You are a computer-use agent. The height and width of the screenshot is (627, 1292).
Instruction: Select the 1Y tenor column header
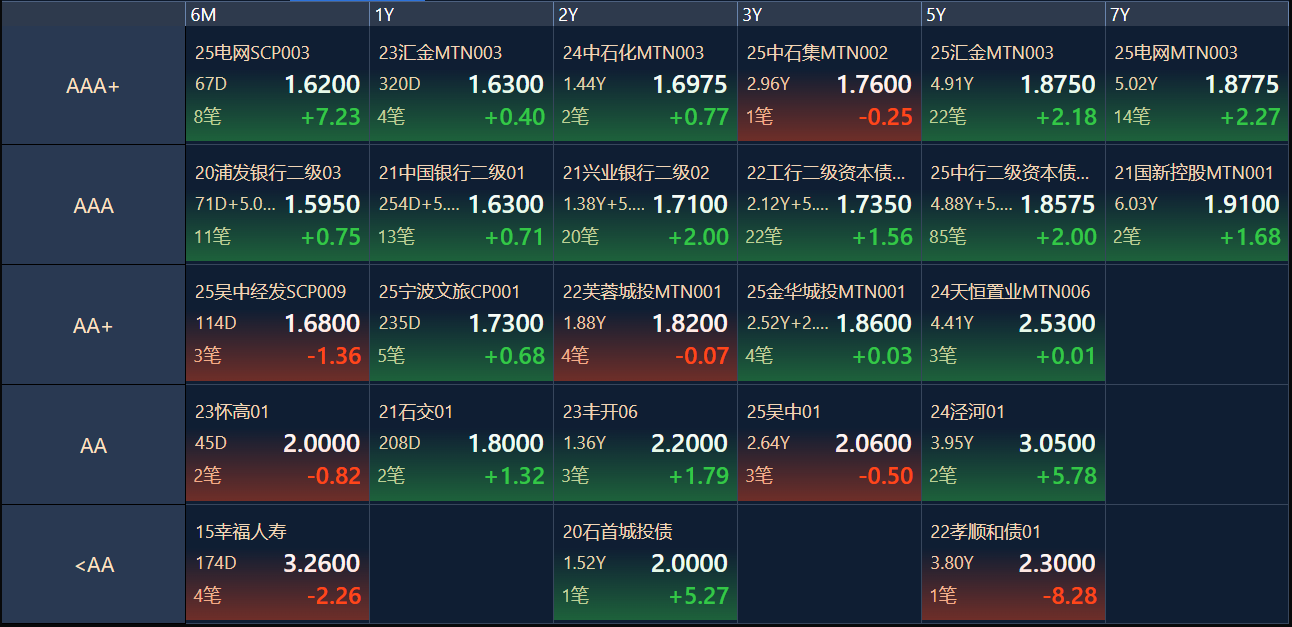(x=461, y=14)
